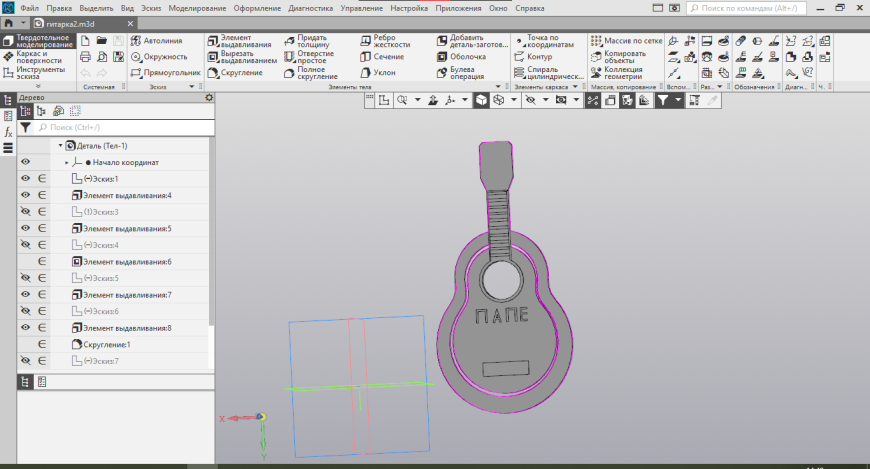
Task: Open the filter dropdown arrow in view toolbar
Action: pyautogui.click(x=679, y=101)
